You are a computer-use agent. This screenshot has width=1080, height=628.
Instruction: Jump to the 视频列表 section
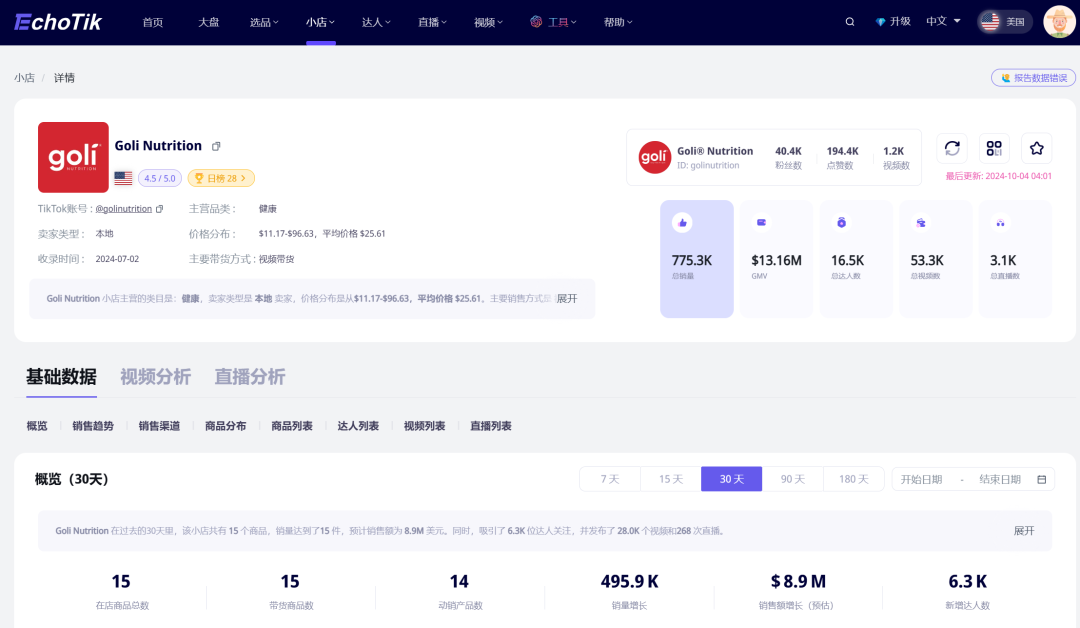click(424, 426)
